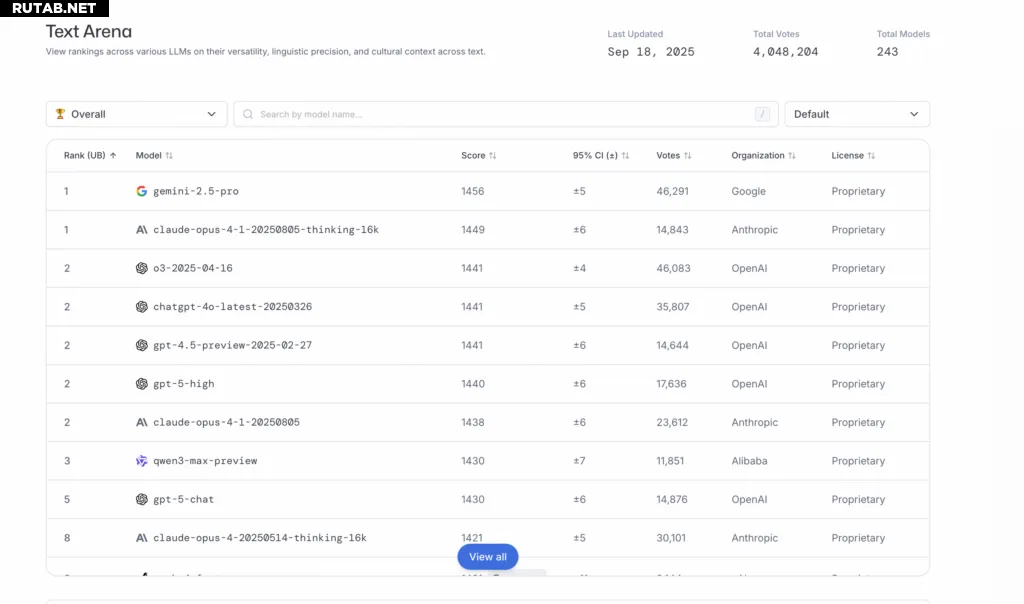The height and width of the screenshot is (604, 1024).
Task: Open the Default style dropdown
Action: 857,114
